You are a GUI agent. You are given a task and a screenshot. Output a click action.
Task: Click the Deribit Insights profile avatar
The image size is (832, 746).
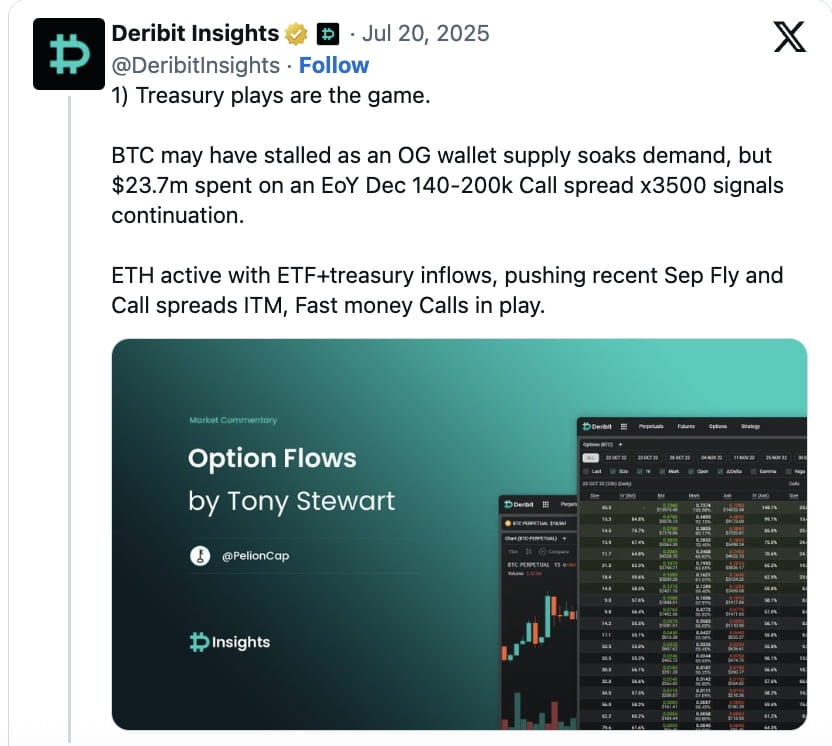pos(69,54)
